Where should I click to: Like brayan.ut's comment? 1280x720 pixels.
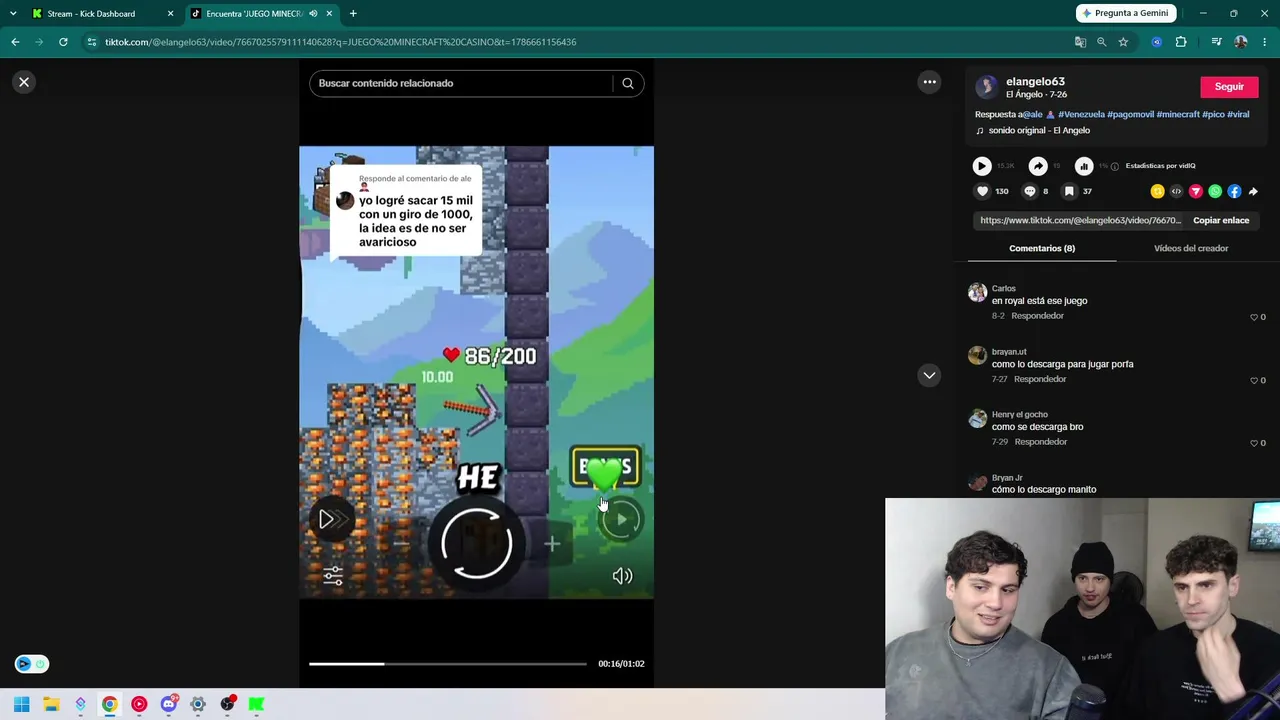1254,381
